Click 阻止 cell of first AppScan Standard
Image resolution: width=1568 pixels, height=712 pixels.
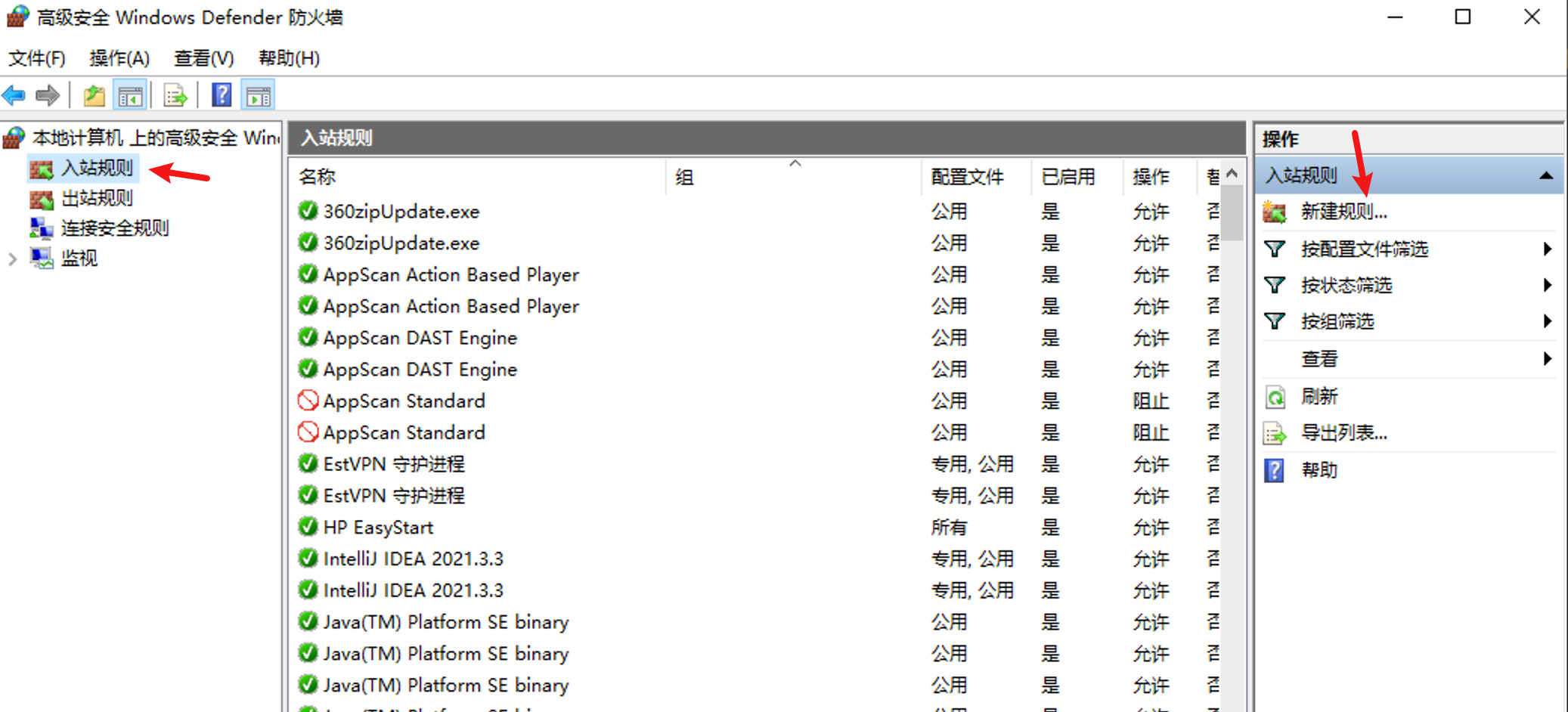[1151, 401]
